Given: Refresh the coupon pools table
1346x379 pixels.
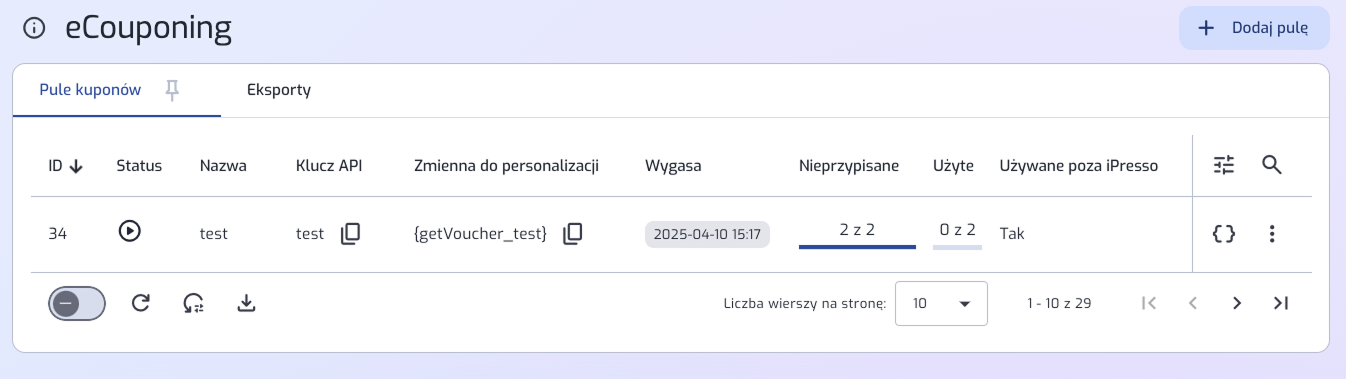Looking at the screenshot, I should pyautogui.click(x=141, y=303).
